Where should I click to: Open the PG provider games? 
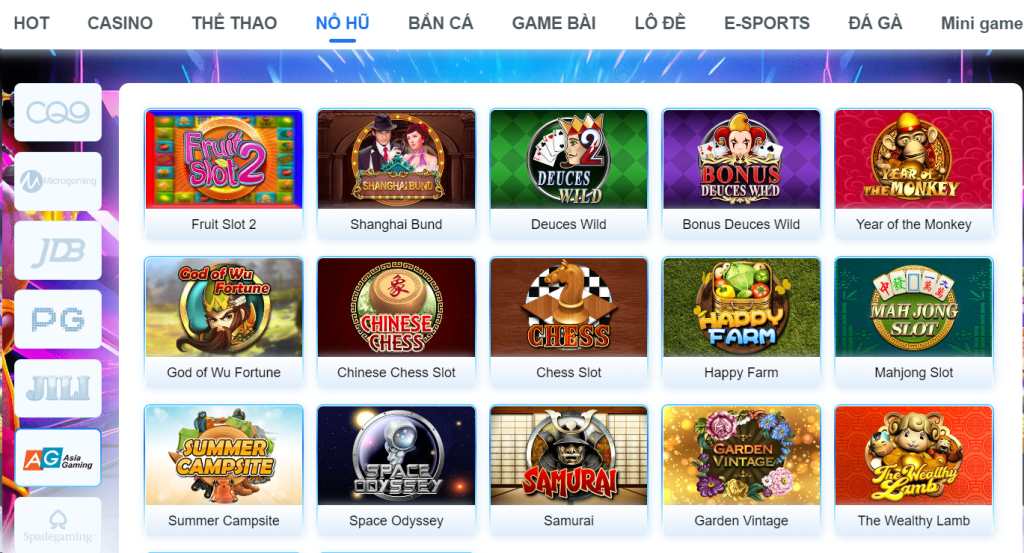[58, 319]
